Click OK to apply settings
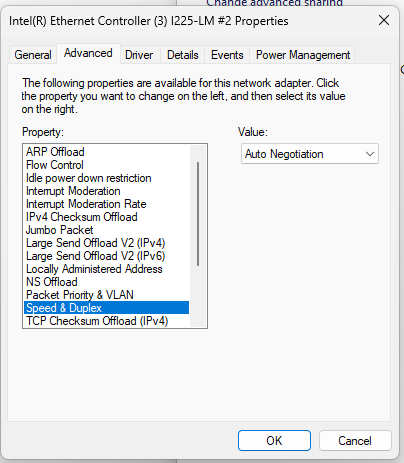Image resolution: width=404 pixels, height=463 pixels. click(x=274, y=441)
